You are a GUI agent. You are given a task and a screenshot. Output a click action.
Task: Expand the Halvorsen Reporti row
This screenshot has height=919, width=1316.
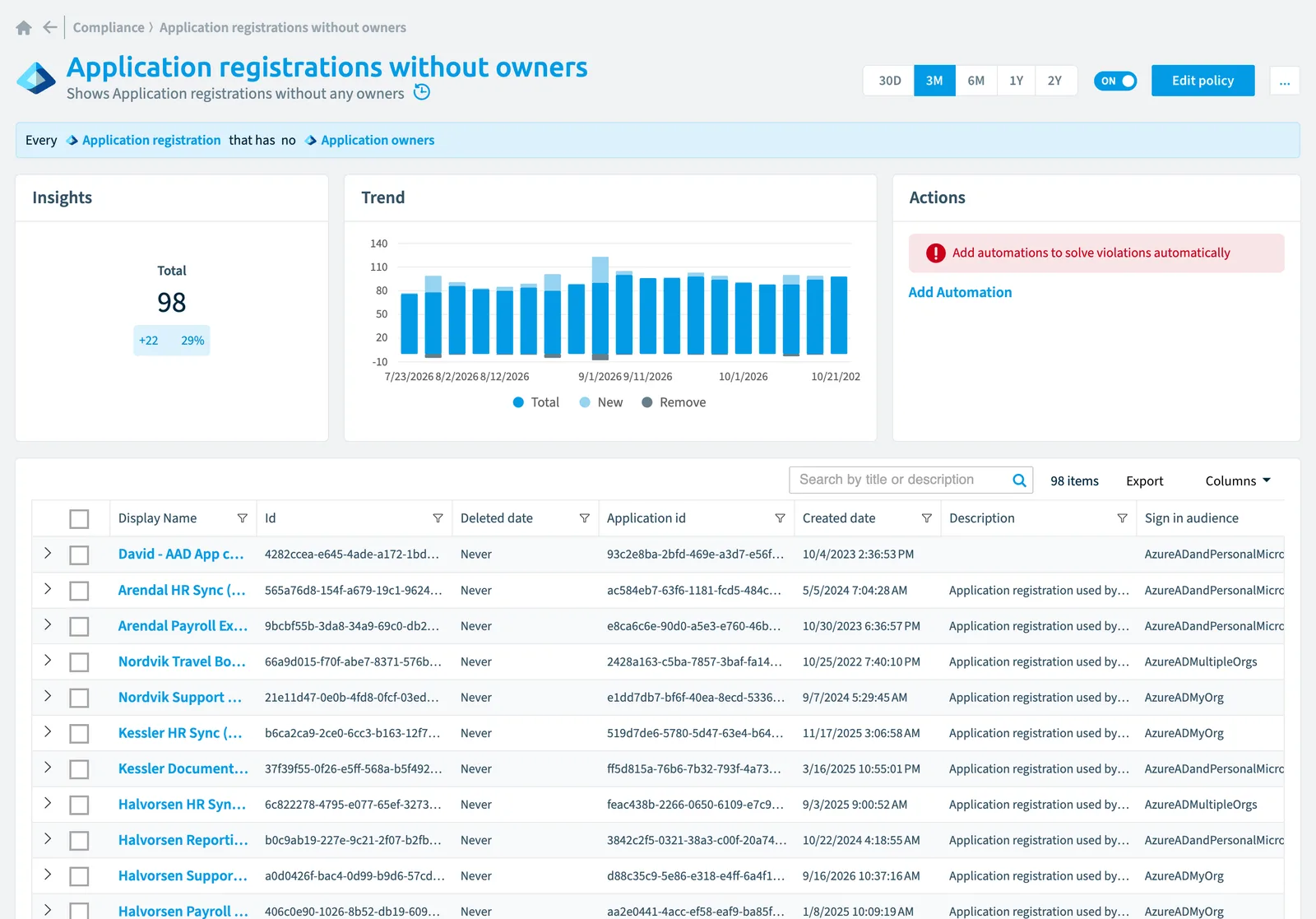48,839
